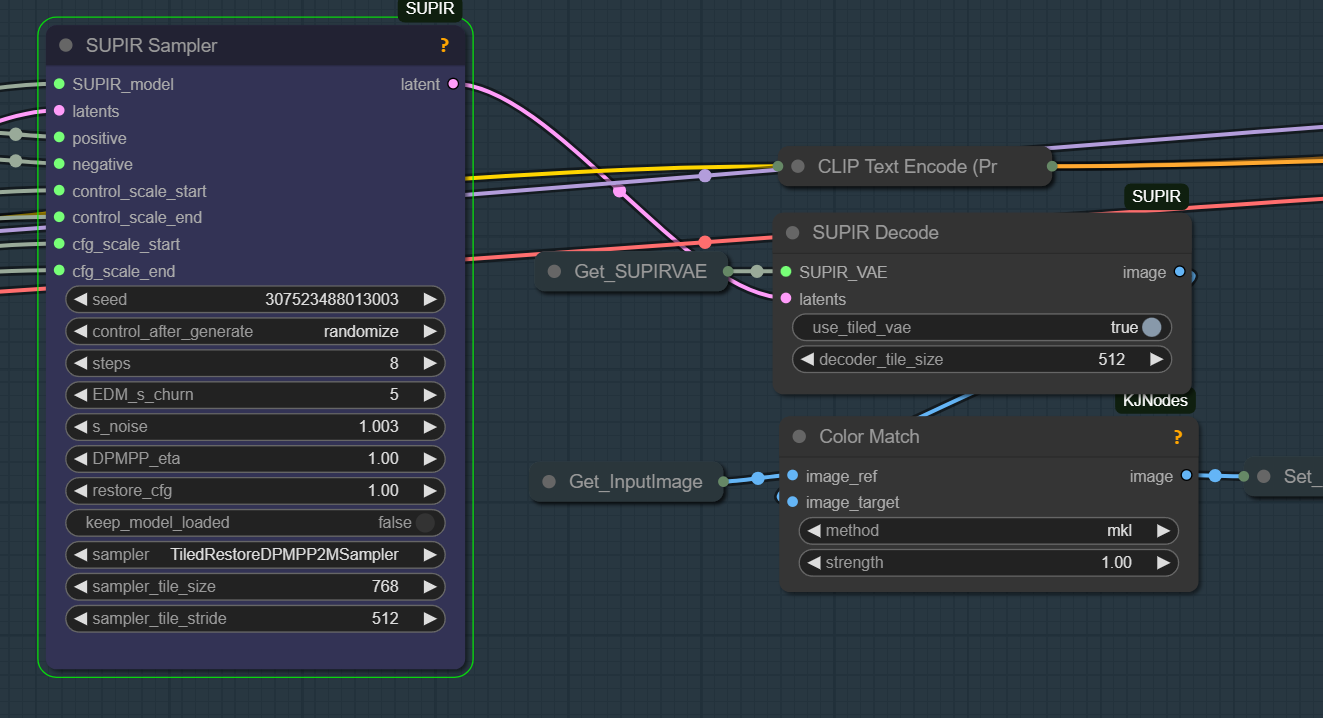The image size is (1323, 718).
Task: Decrease seed value with left arrow
Action: click(x=80, y=299)
